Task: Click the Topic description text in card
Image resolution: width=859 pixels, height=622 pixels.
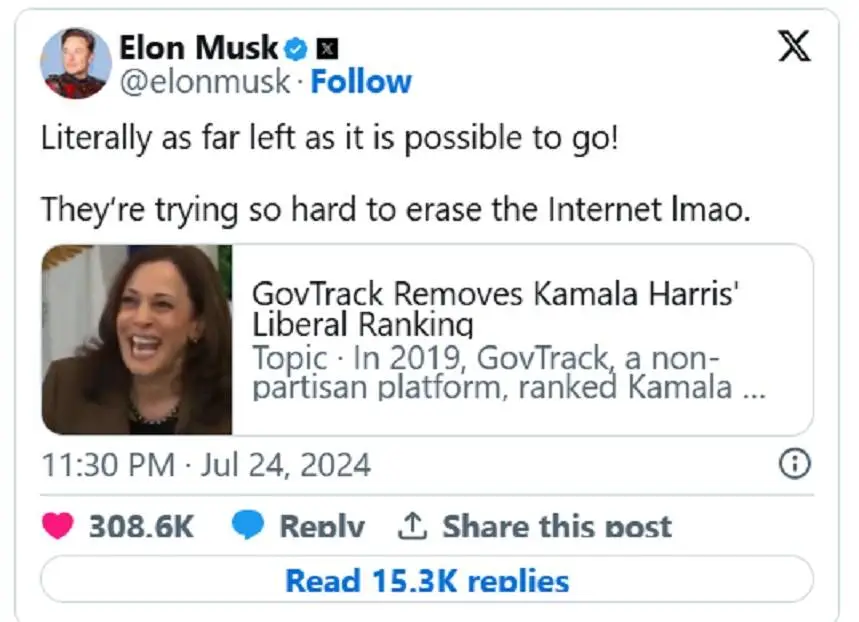Action: click(x=490, y=373)
